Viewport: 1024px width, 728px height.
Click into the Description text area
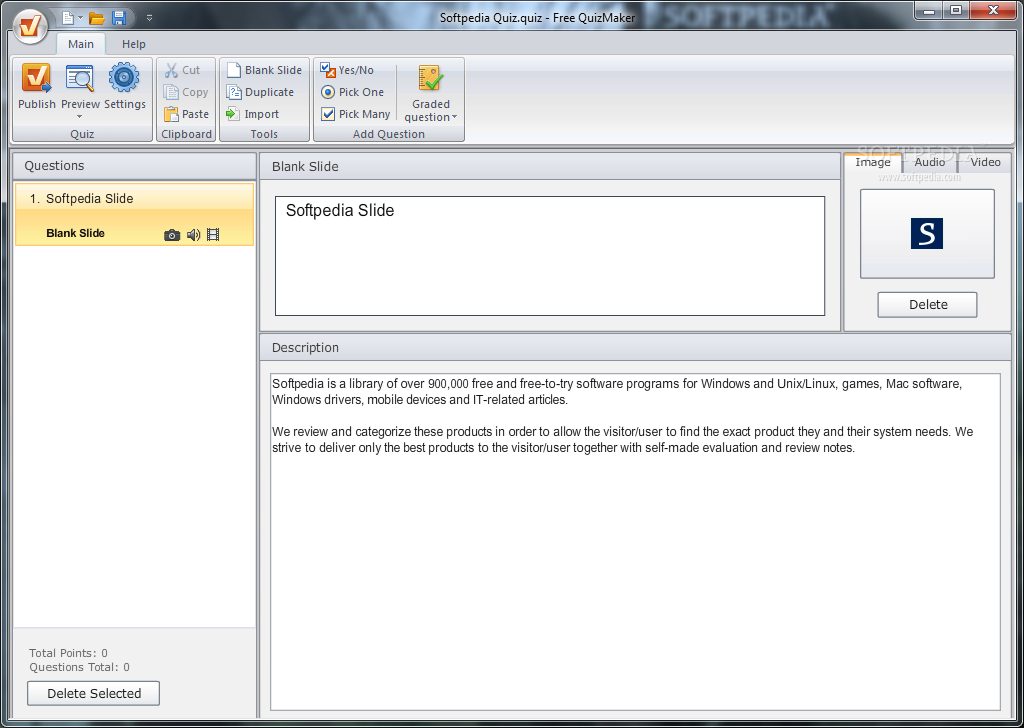tap(635, 542)
